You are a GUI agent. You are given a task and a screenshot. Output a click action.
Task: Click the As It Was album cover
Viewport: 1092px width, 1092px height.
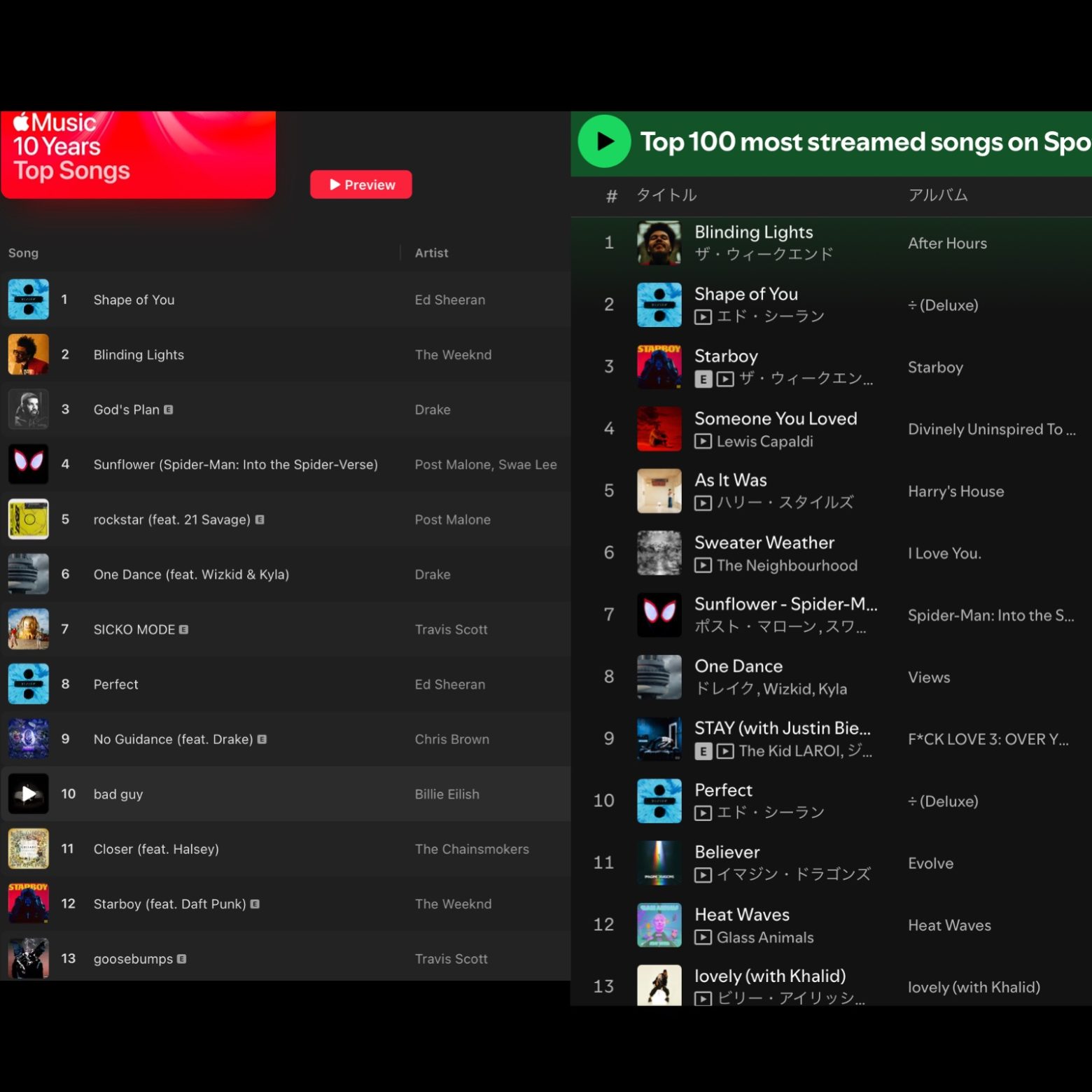pos(659,491)
